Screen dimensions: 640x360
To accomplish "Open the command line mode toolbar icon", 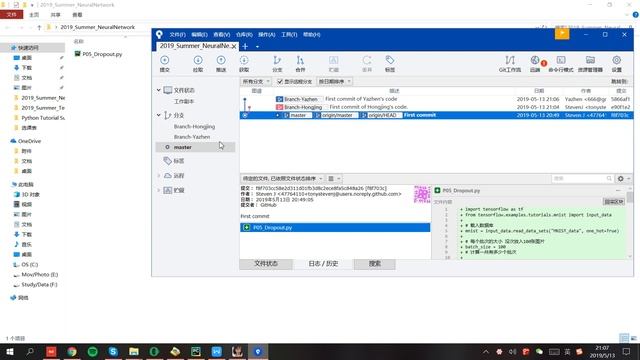I will point(561,64).
